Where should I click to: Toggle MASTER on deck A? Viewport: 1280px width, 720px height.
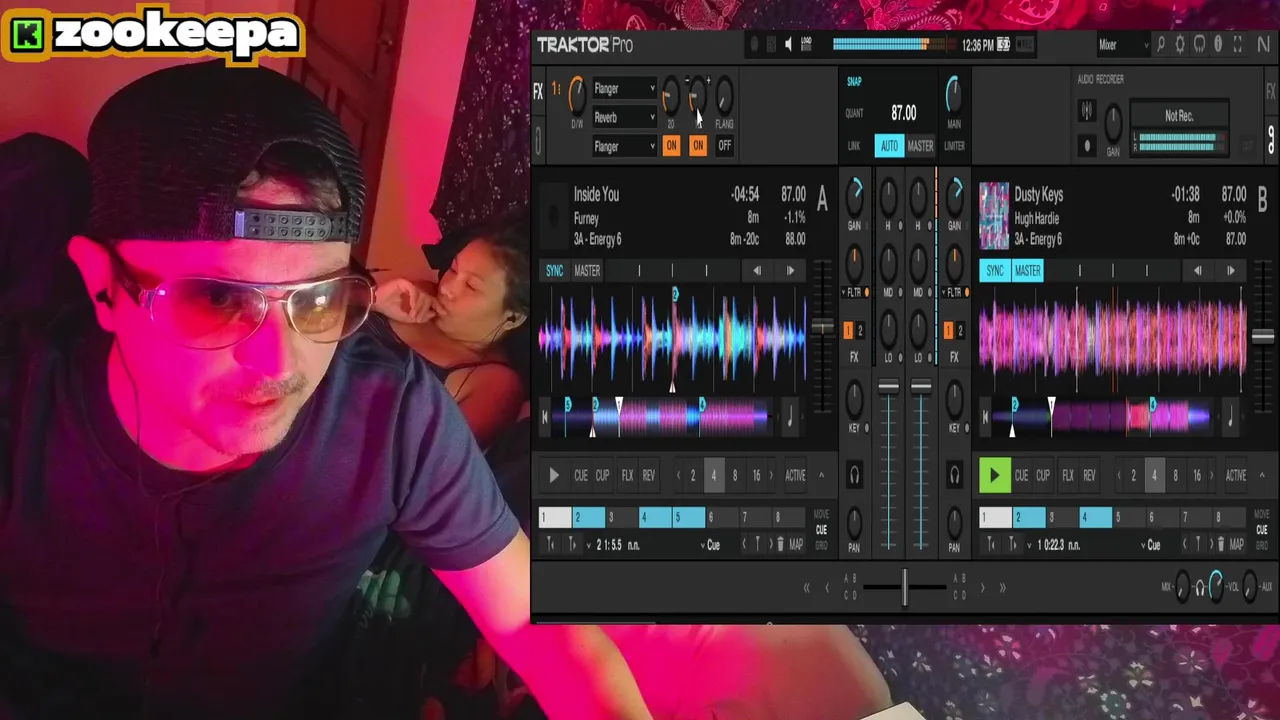click(587, 271)
